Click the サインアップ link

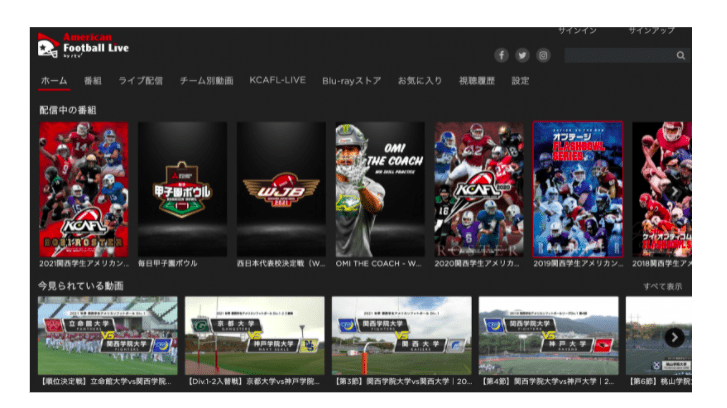(x=651, y=31)
